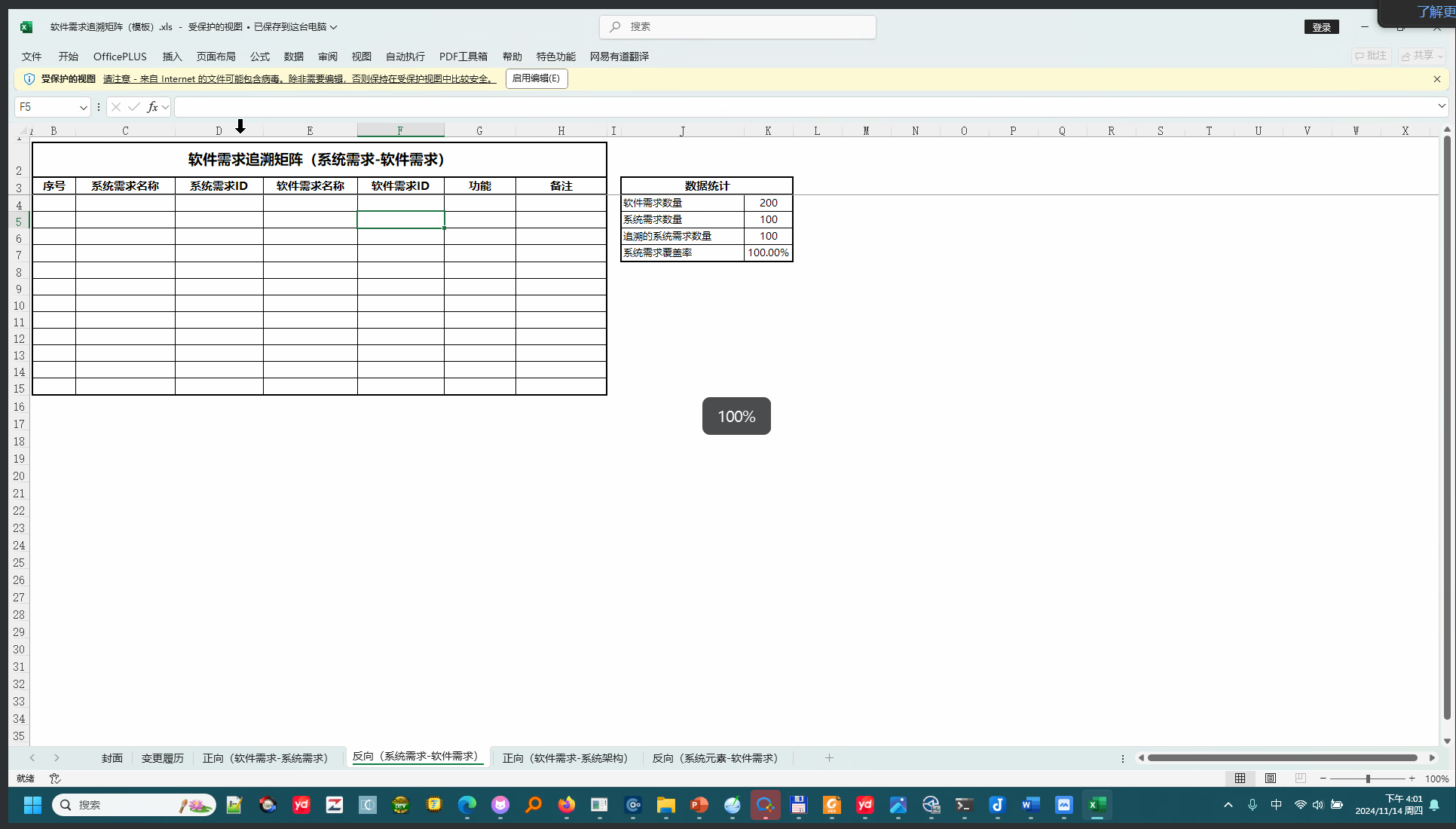Click the 登录 sign-in button
The height and width of the screenshot is (829, 1456).
[x=1322, y=27]
